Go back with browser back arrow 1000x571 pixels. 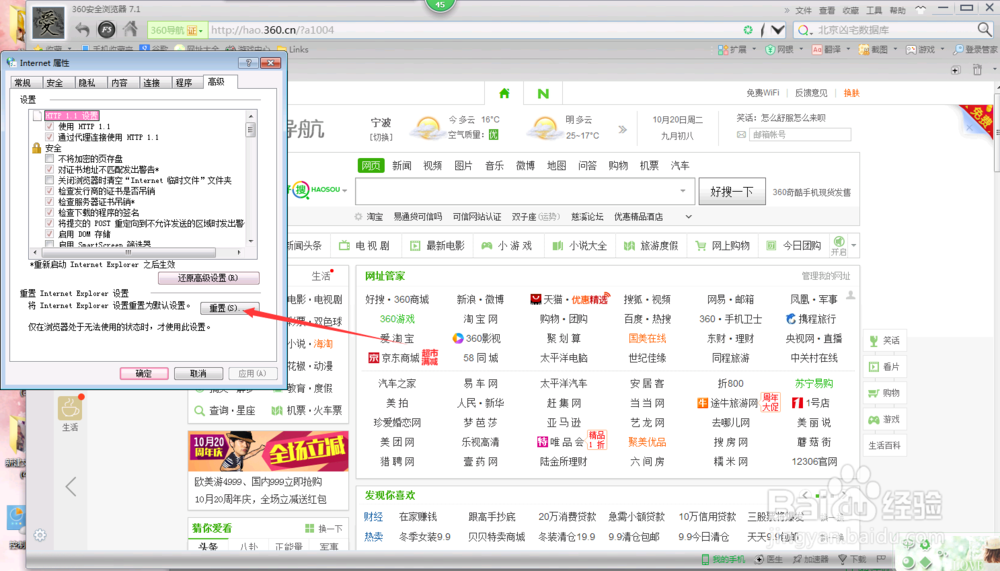pyautogui.click(x=82, y=29)
